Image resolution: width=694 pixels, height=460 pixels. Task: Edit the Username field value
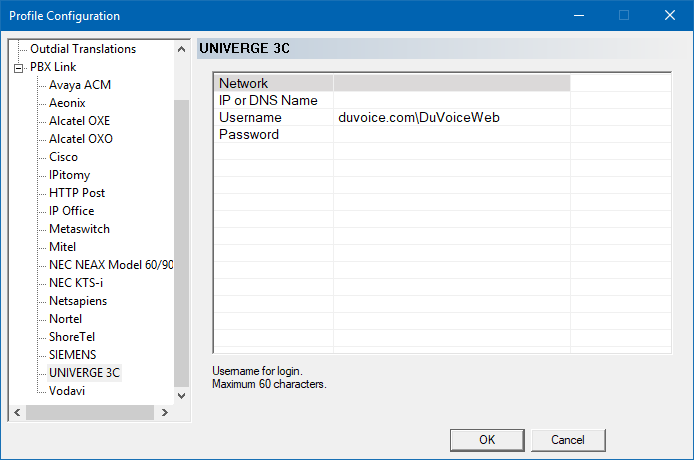(452, 117)
